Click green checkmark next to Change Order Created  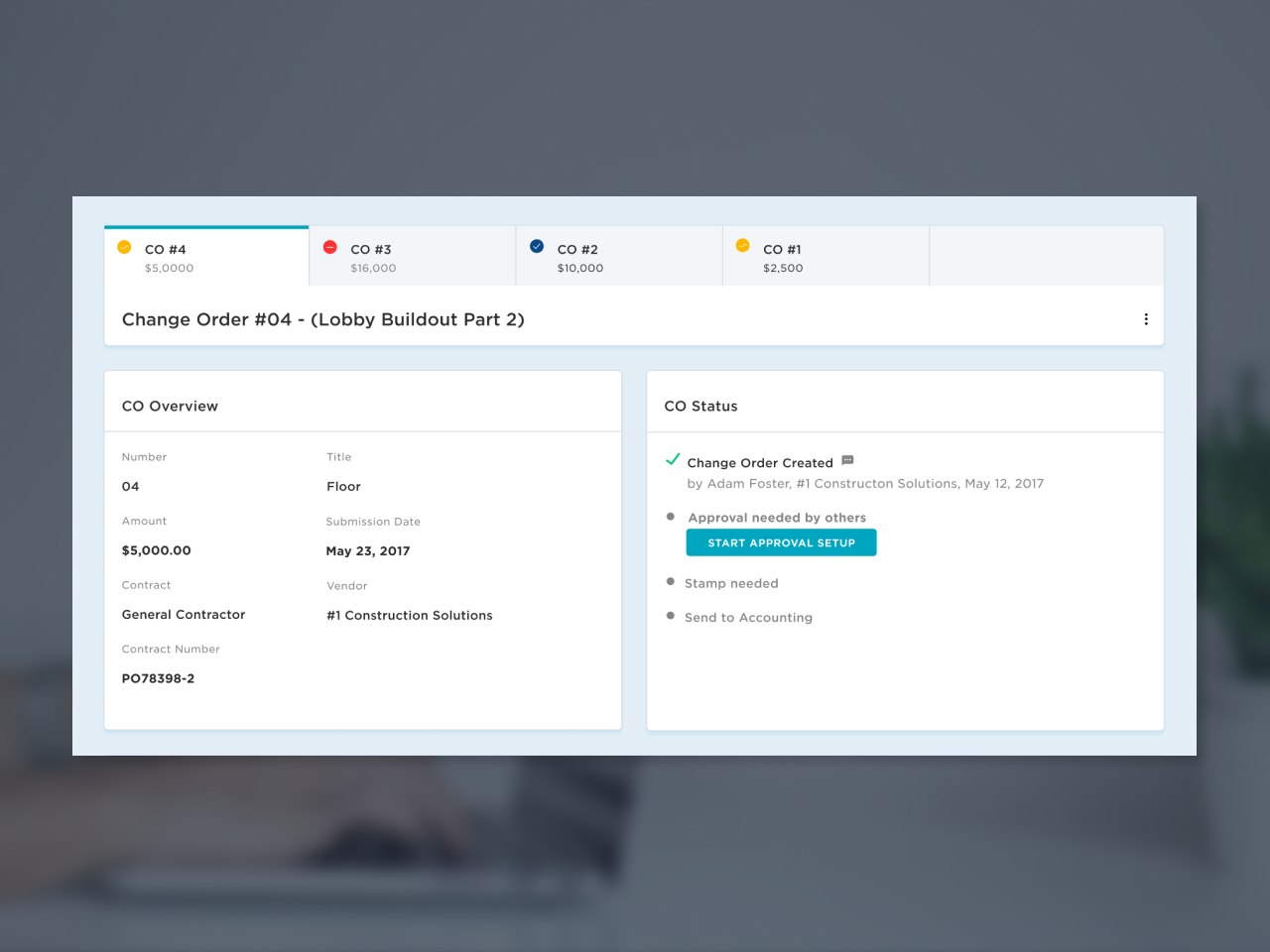pos(673,460)
